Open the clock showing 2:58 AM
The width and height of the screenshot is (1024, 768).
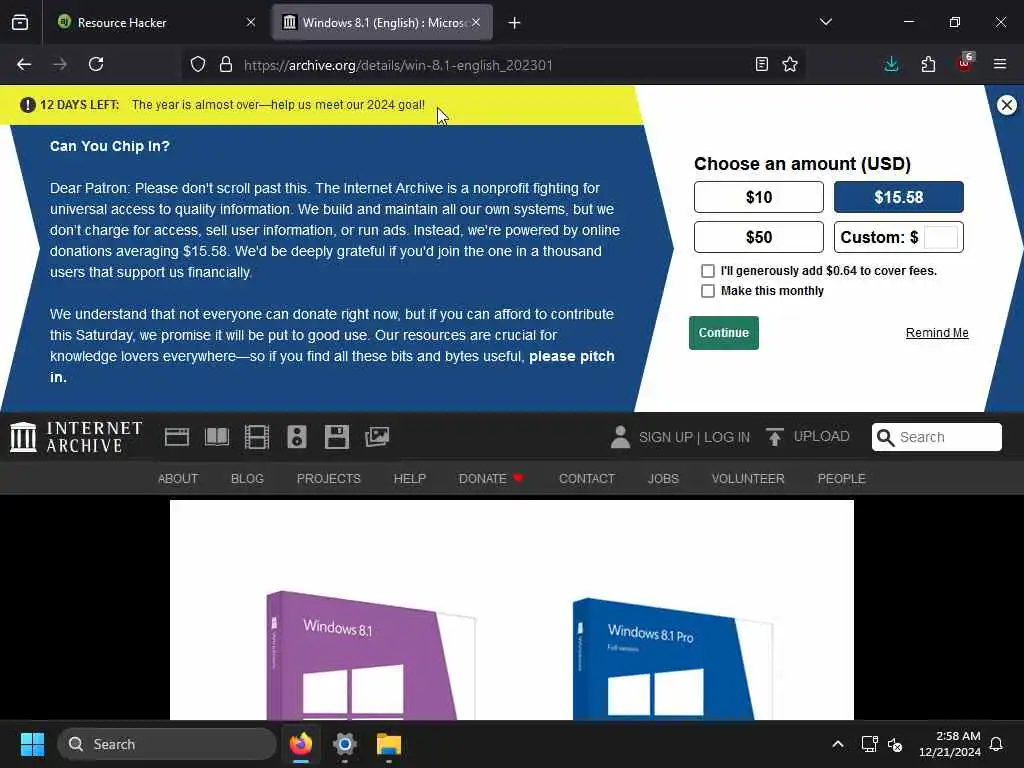[x=950, y=744]
